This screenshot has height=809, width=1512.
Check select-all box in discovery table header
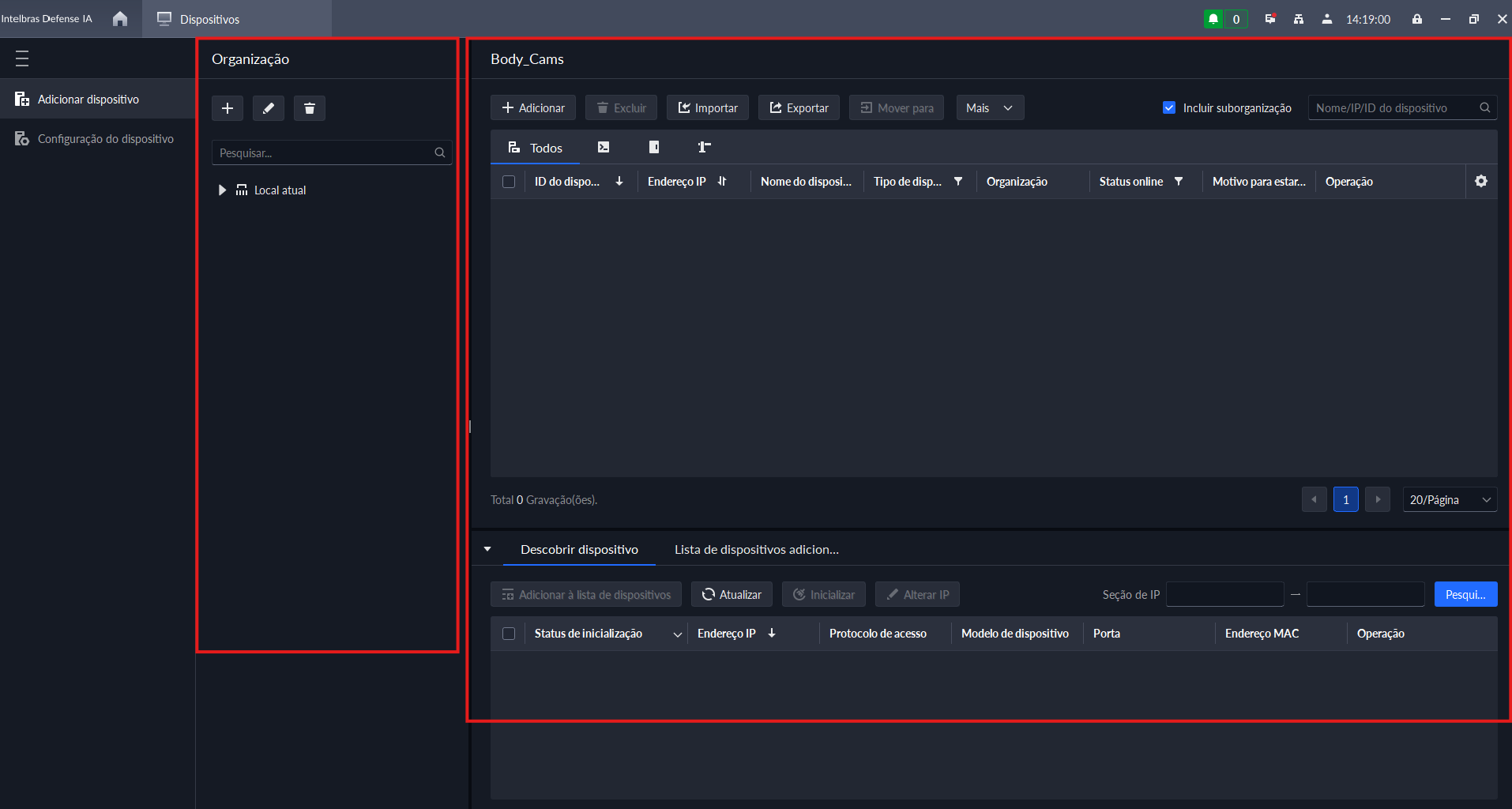509,634
